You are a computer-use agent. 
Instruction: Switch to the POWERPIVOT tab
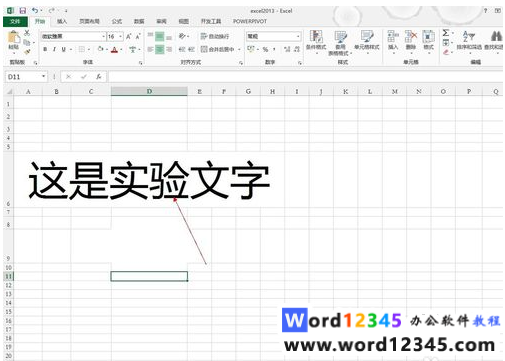250,21
